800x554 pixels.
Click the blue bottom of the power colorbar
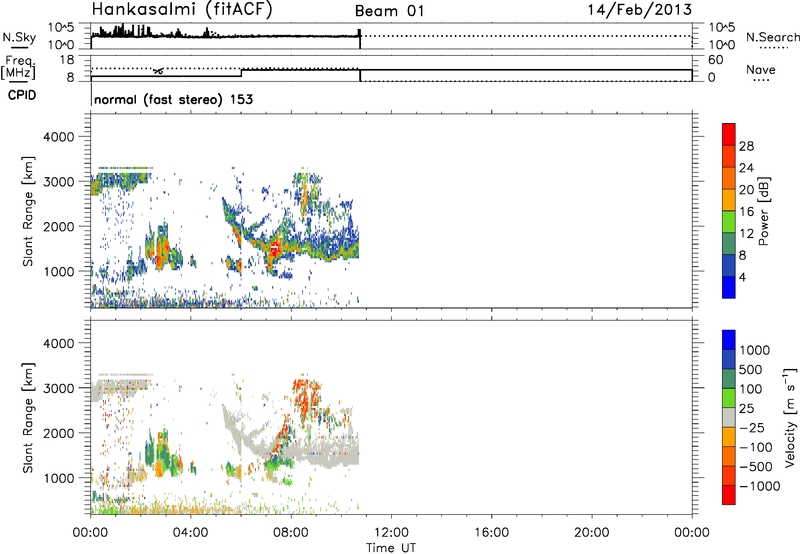pos(729,287)
